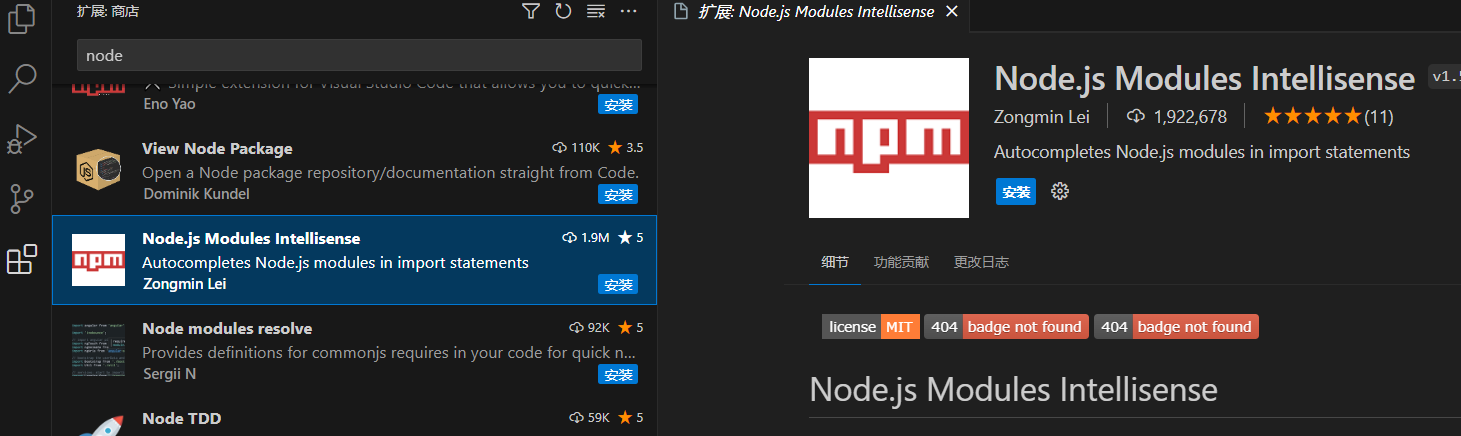The width and height of the screenshot is (1461, 436).
Task: Switch to the 功能贡献 tab
Action: pyautogui.click(x=901, y=262)
